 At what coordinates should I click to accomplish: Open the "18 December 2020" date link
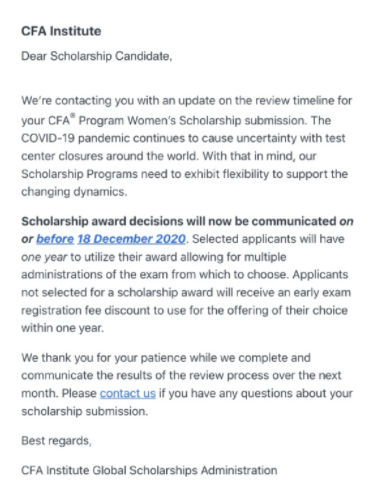[x=131, y=239]
